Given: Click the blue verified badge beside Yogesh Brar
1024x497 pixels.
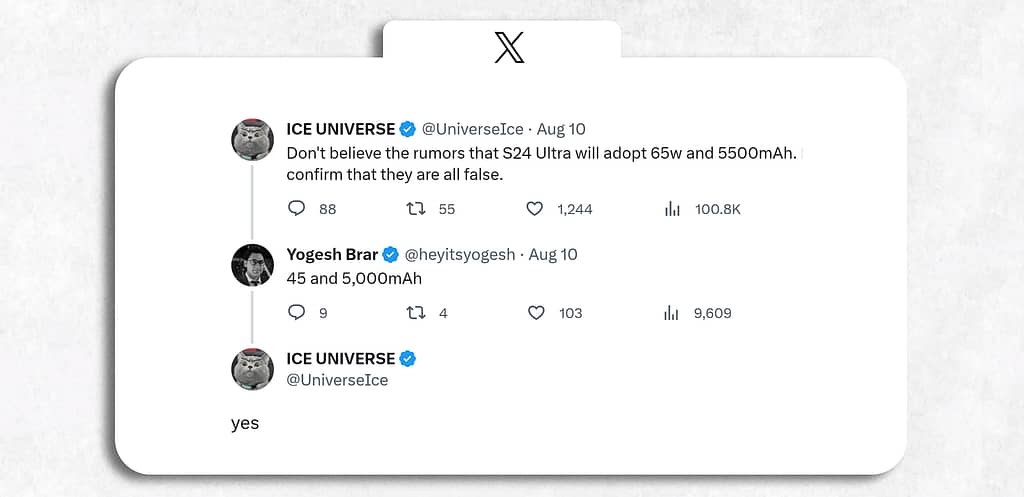Looking at the screenshot, I should click(x=391, y=255).
